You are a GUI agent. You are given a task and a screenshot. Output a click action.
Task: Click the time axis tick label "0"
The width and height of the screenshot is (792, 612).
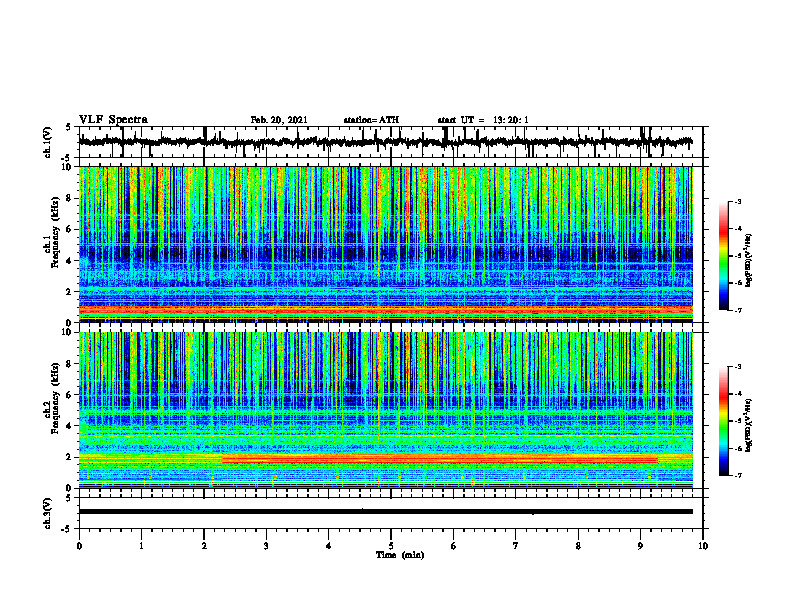point(79,546)
